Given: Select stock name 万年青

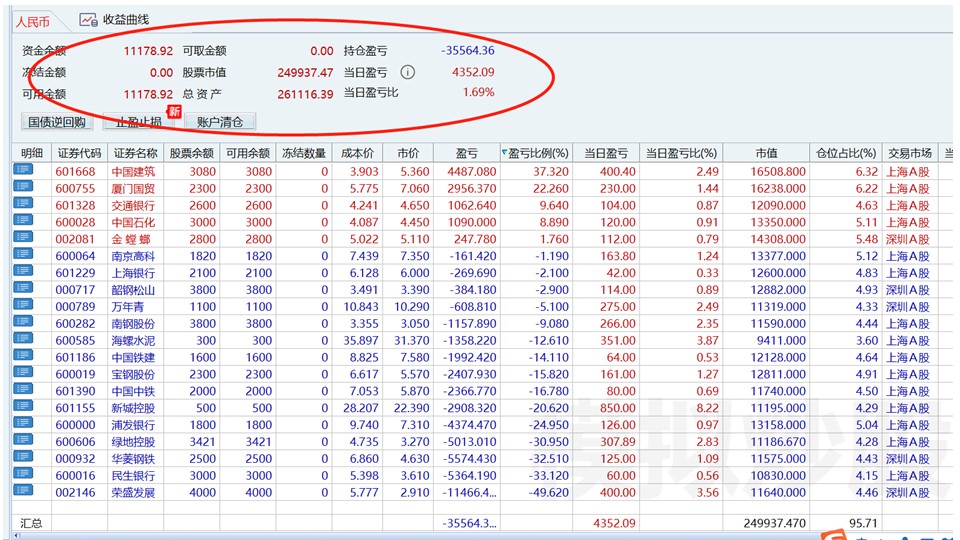Looking at the screenshot, I should click(x=127, y=307).
